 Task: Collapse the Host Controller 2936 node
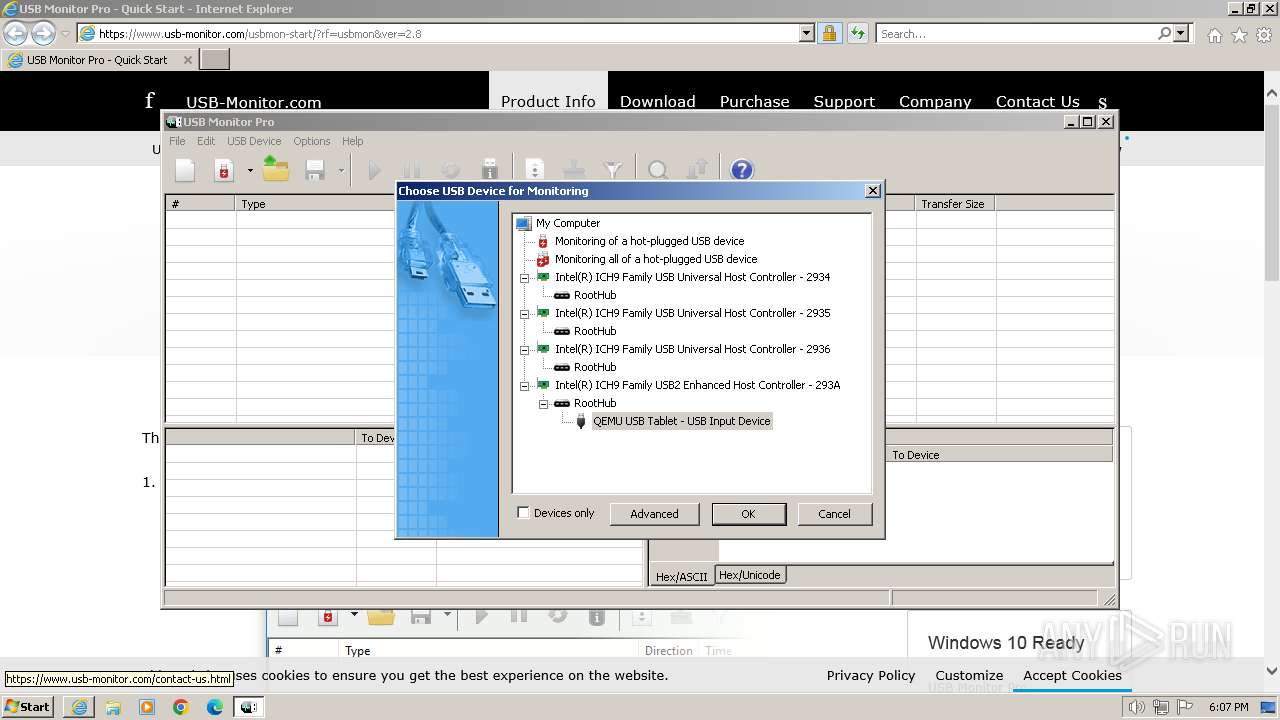point(524,349)
